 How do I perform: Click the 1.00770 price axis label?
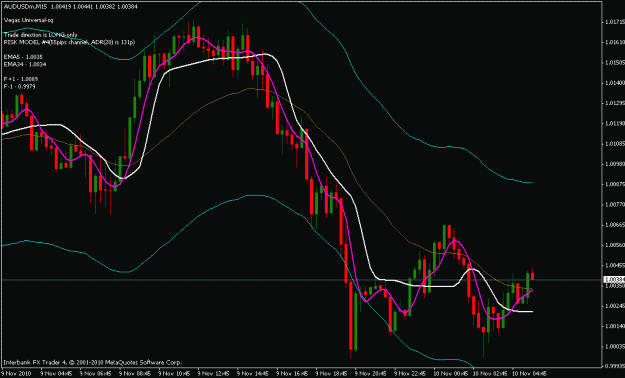coord(614,204)
